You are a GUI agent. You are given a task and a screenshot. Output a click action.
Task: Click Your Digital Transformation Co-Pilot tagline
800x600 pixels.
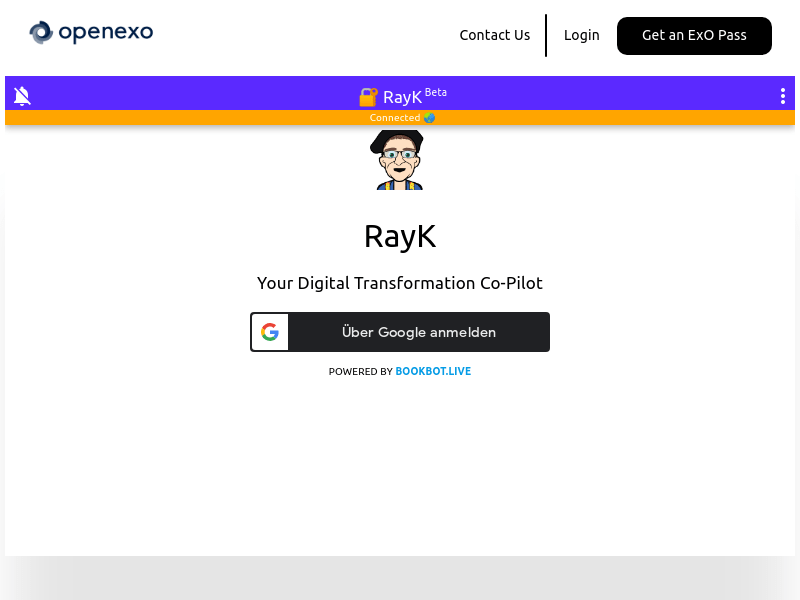click(399, 283)
